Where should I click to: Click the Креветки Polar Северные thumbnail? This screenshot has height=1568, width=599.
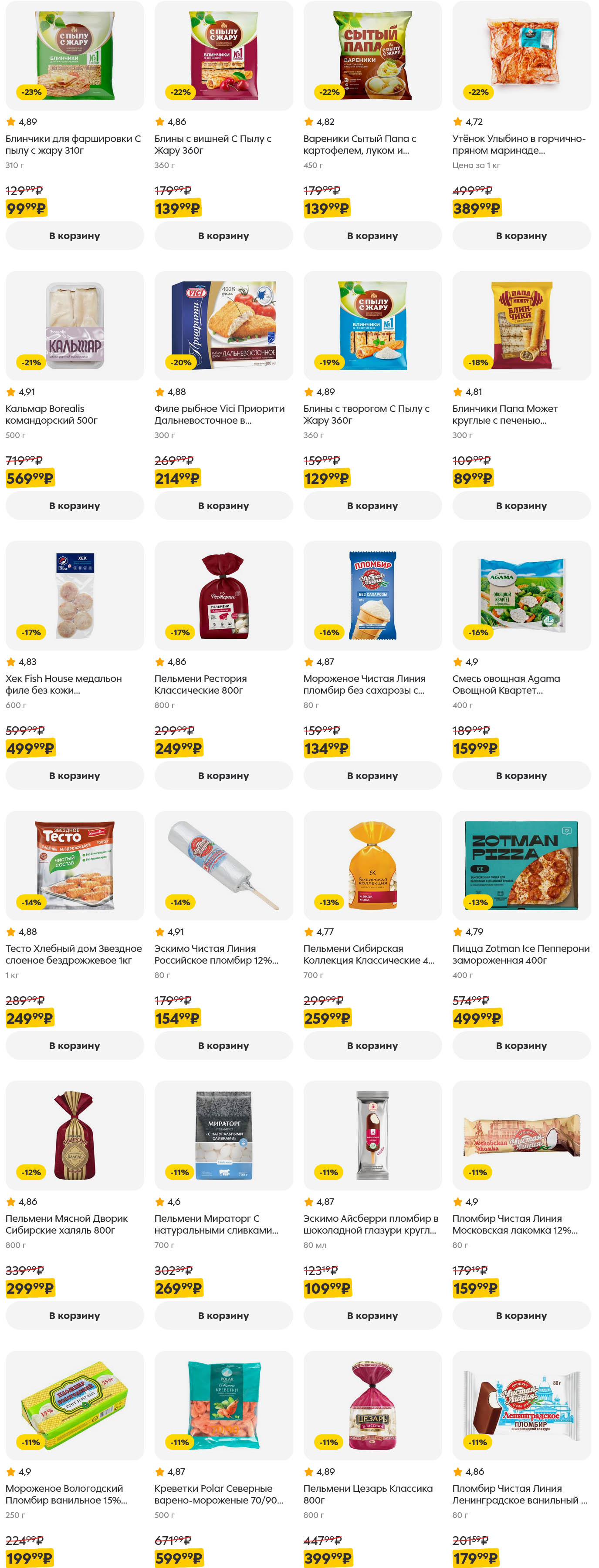click(223, 1405)
